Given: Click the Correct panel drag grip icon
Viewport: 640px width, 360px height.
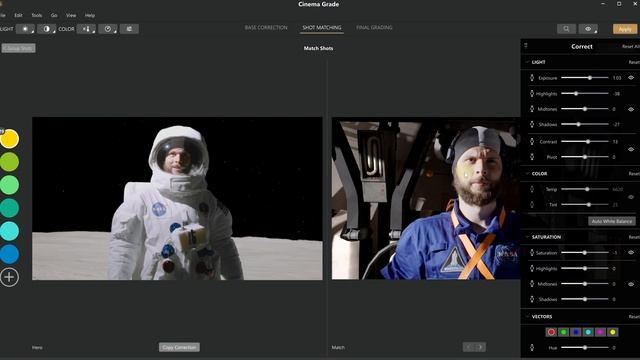Looking at the screenshot, I should click(x=526, y=46).
